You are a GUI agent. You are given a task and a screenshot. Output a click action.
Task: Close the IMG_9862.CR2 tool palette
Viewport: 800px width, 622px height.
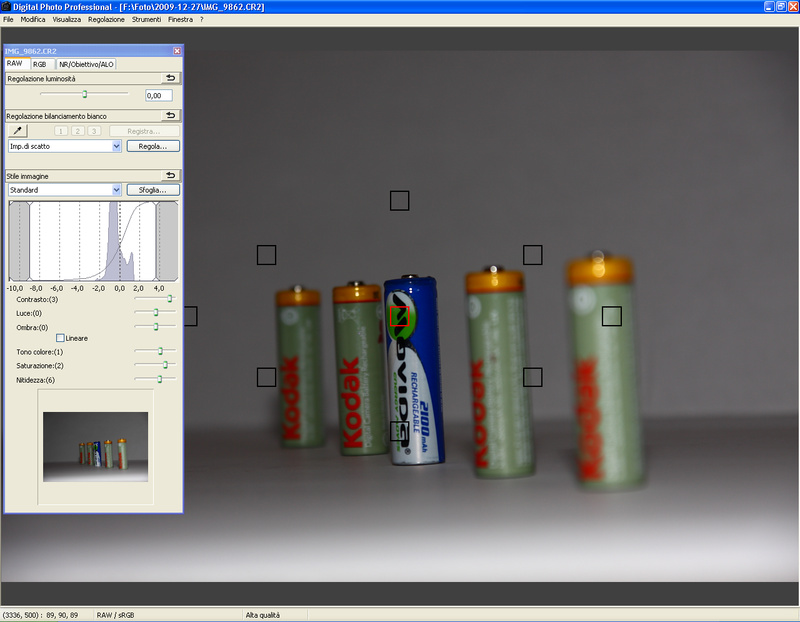[x=177, y=51]
